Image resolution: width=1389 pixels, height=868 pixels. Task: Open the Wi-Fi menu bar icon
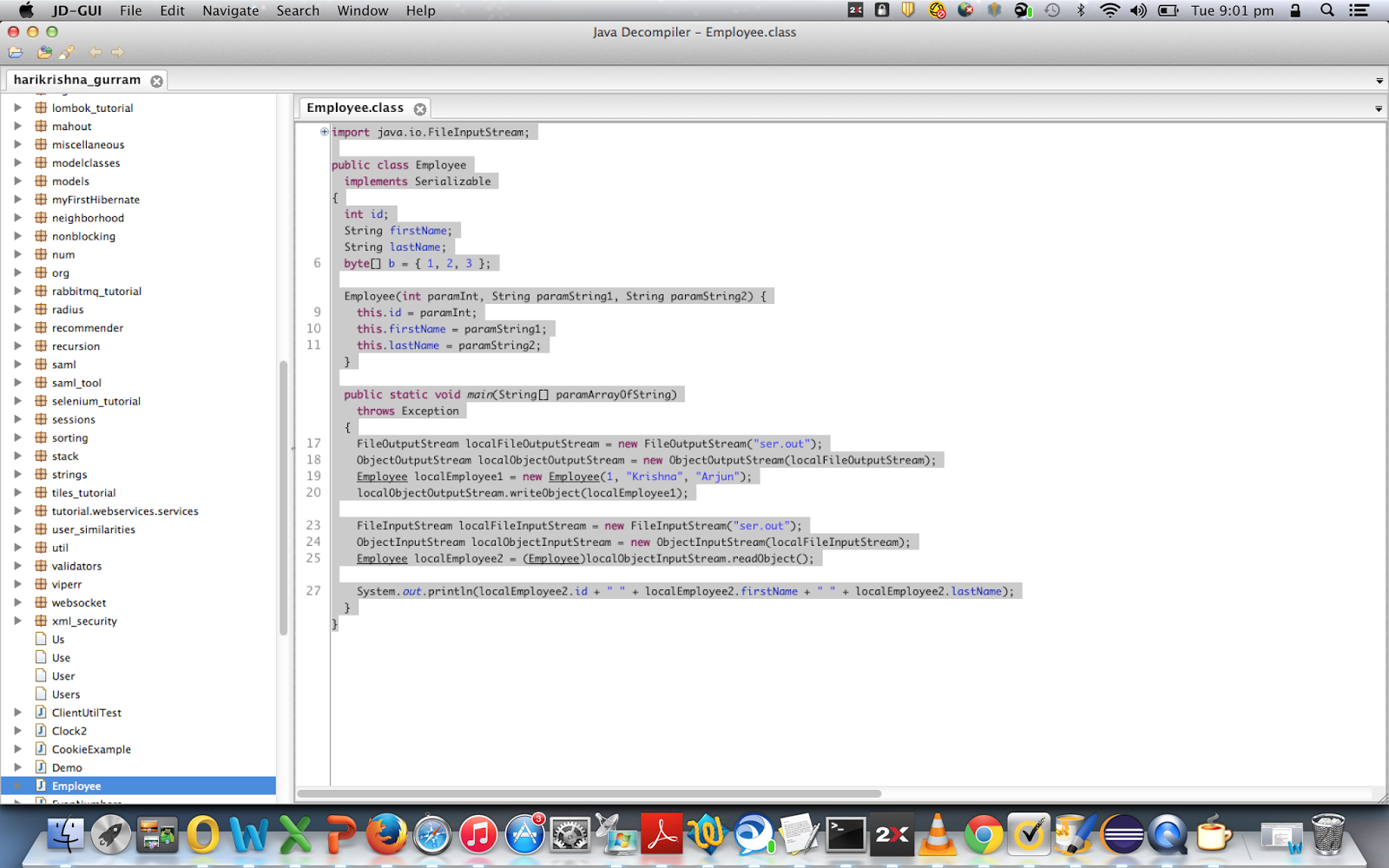click(1110, 10)
